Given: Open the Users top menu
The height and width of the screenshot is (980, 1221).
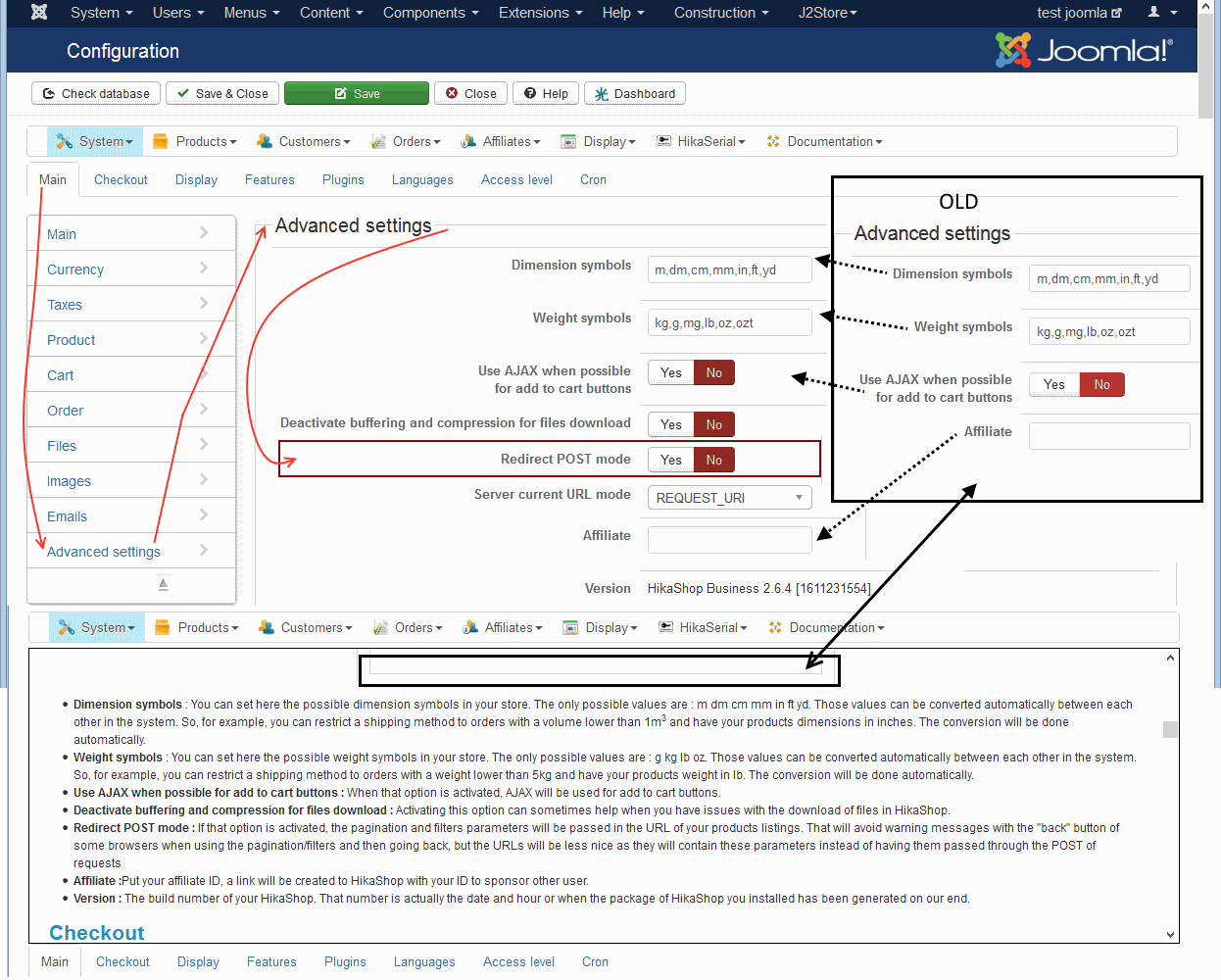Looking at the screenshot, I should pos(178,13).
